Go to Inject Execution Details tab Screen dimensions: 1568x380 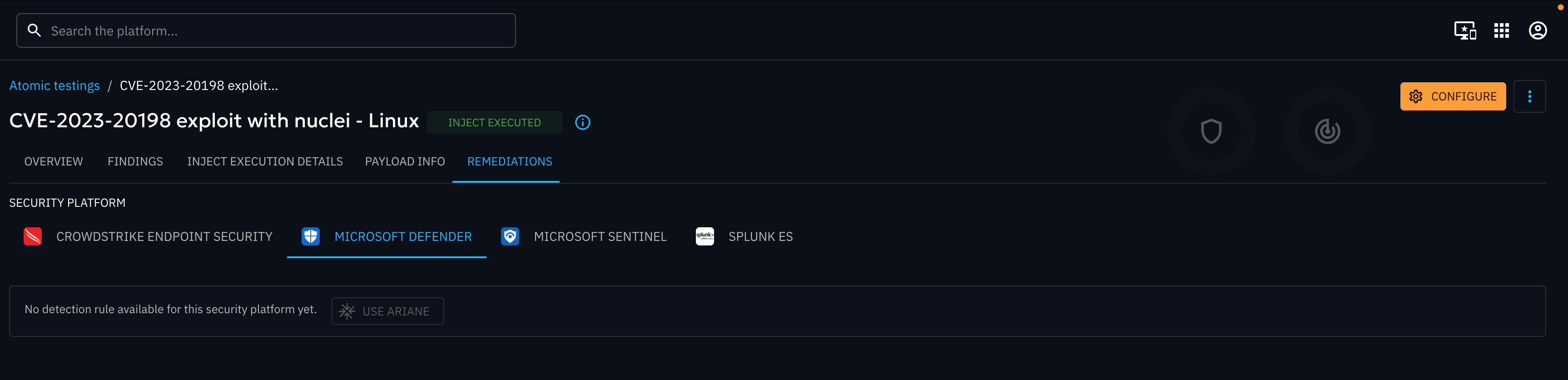[x=265, y=161]
